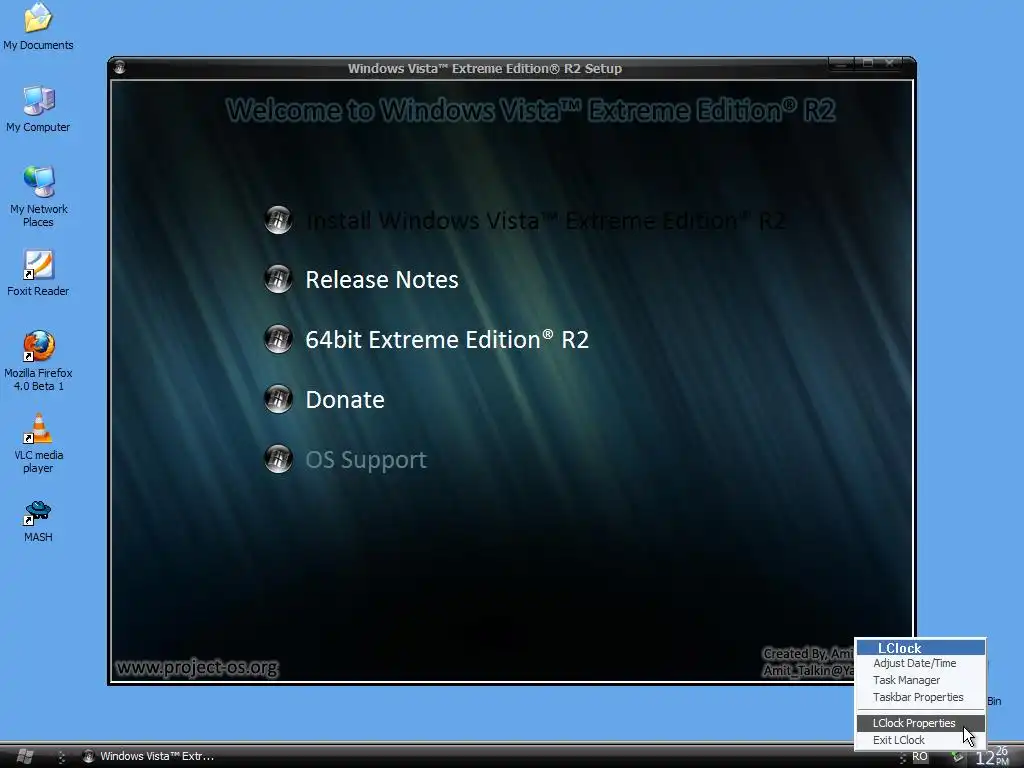
Task: Select the VLC media player shortcut
Action: pyautogui.click(x=38, y=443)
